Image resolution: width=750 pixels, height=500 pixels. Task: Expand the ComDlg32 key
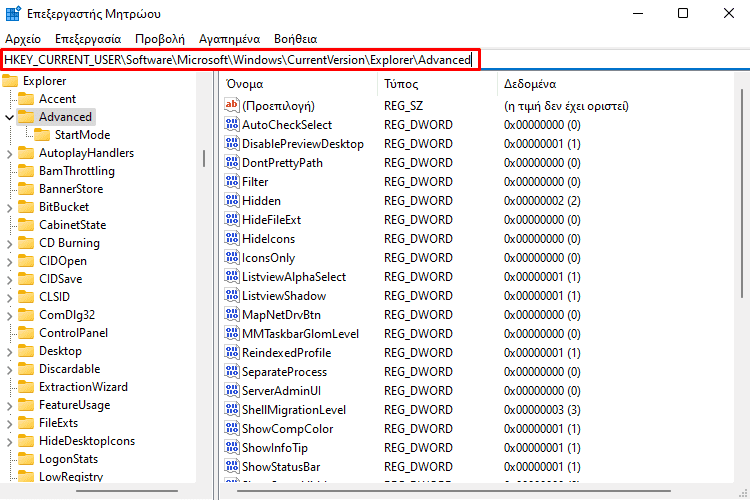(x=9, y=316)
